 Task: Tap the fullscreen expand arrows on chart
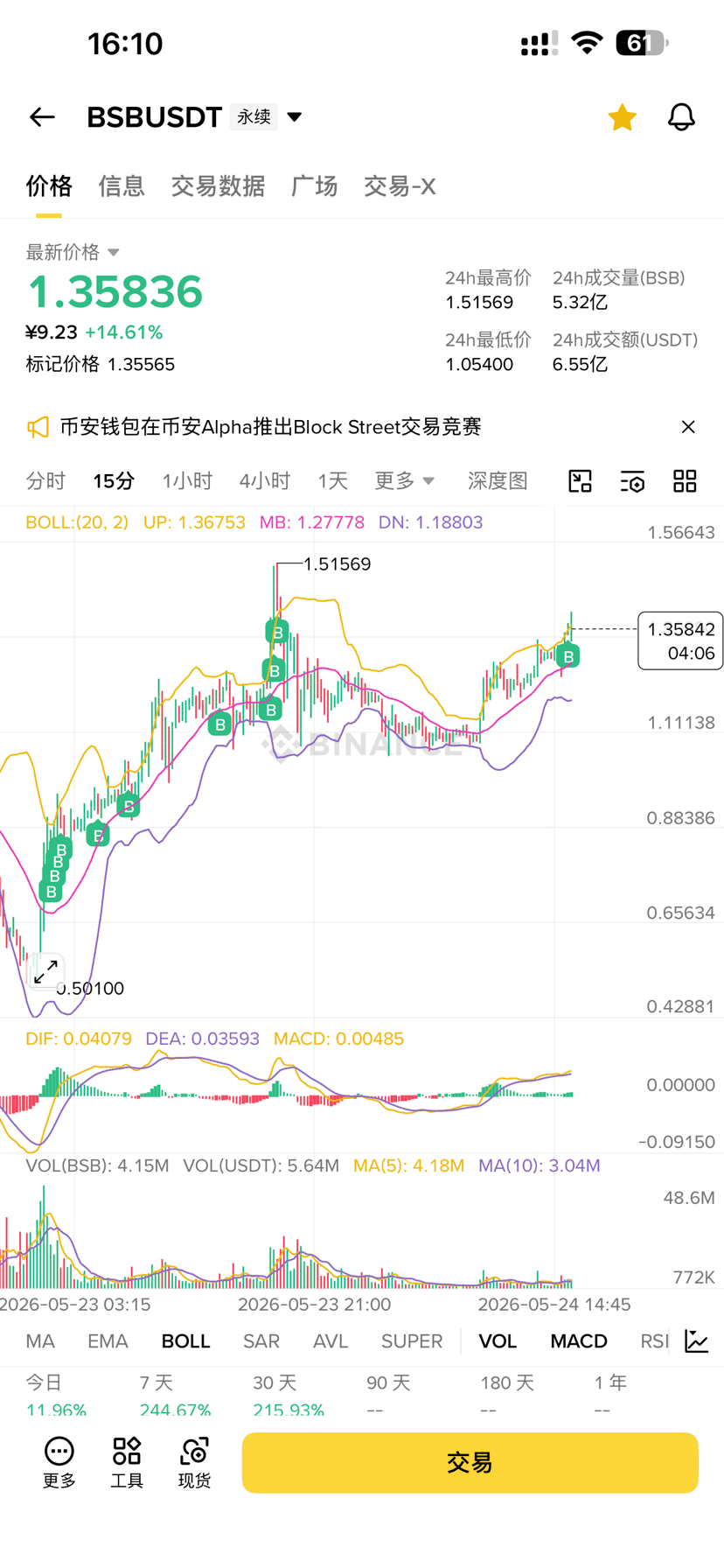(45, 970)
